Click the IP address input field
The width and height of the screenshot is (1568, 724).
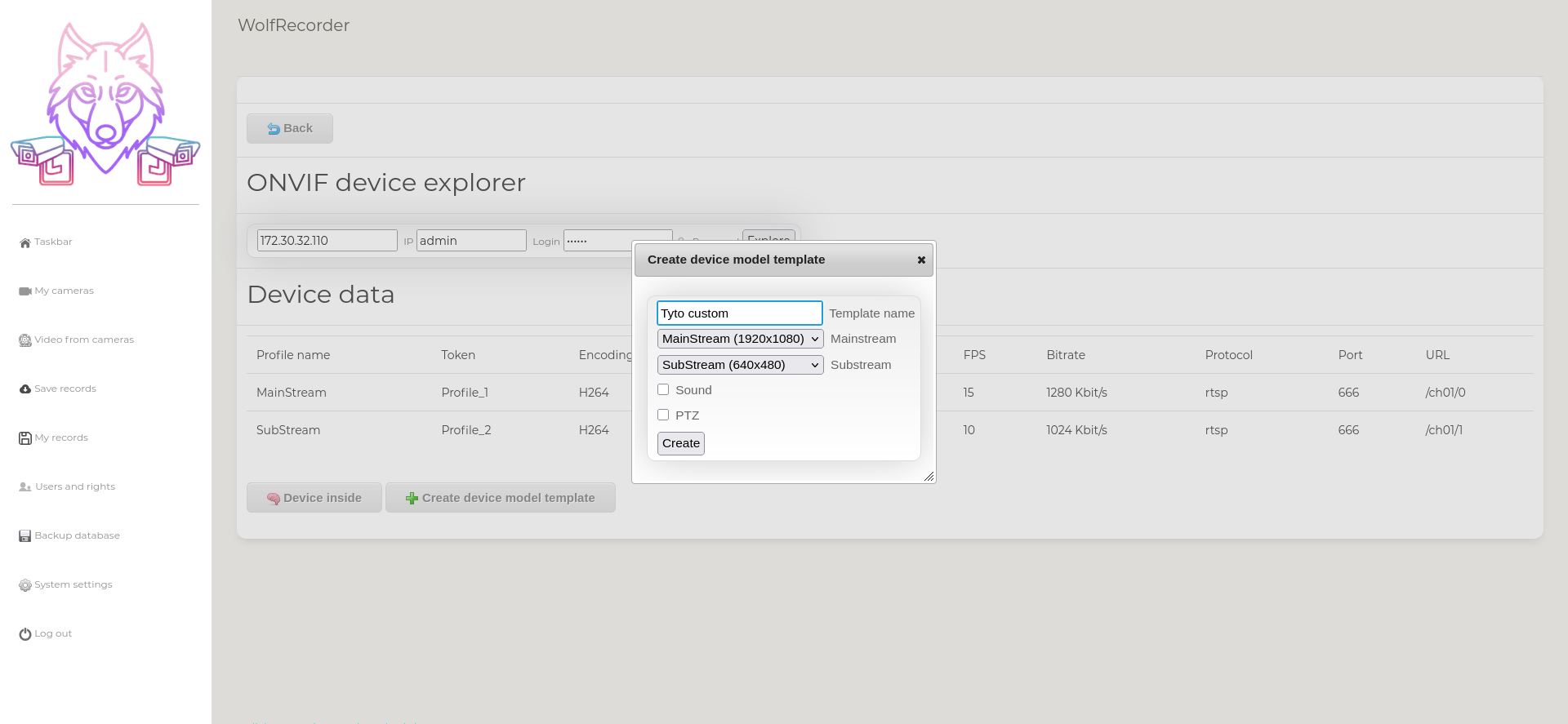[327, 241]
